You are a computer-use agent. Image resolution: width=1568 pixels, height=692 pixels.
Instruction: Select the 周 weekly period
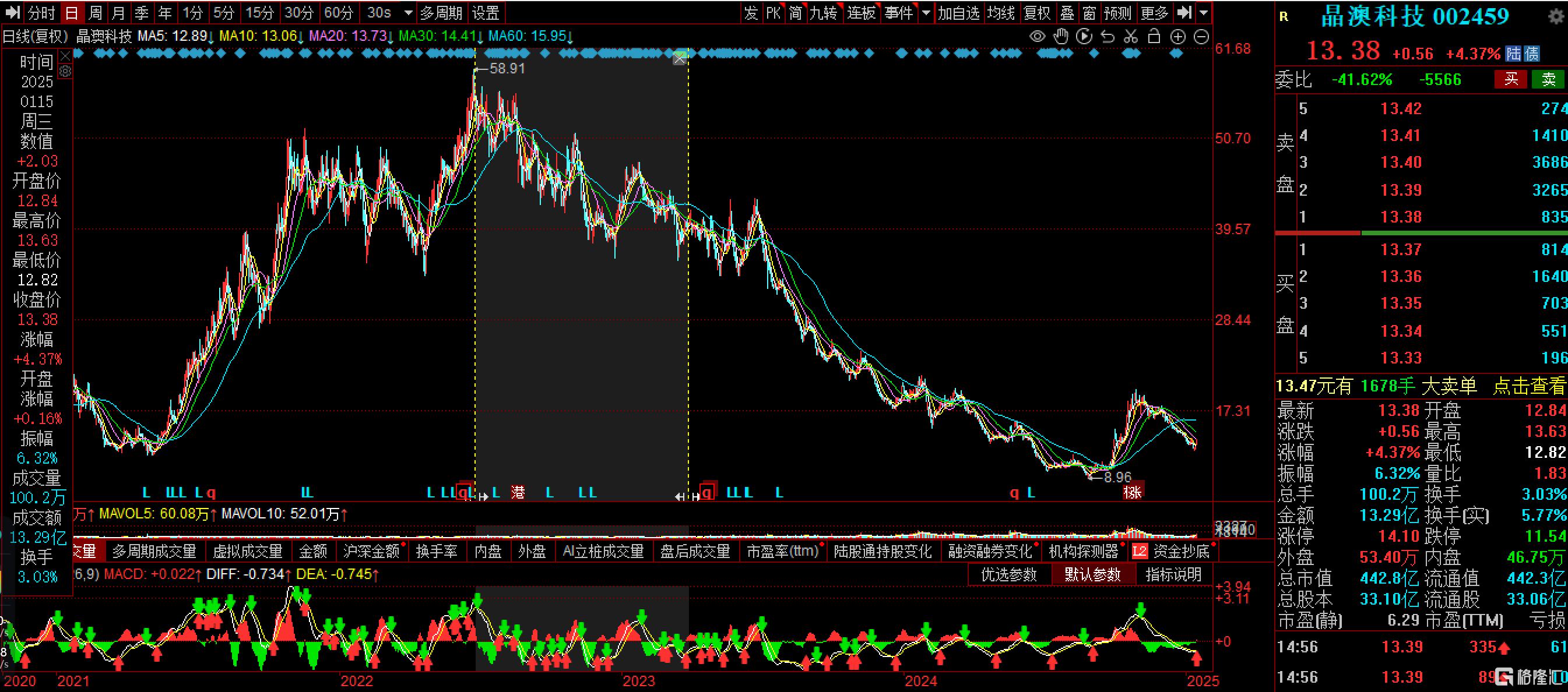point(96,13)
